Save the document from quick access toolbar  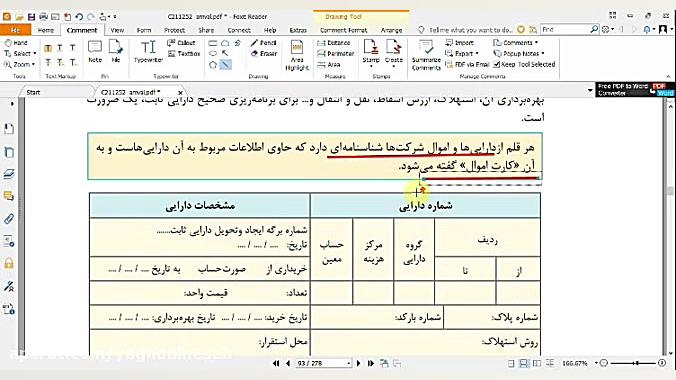click(x=31, y=17)
